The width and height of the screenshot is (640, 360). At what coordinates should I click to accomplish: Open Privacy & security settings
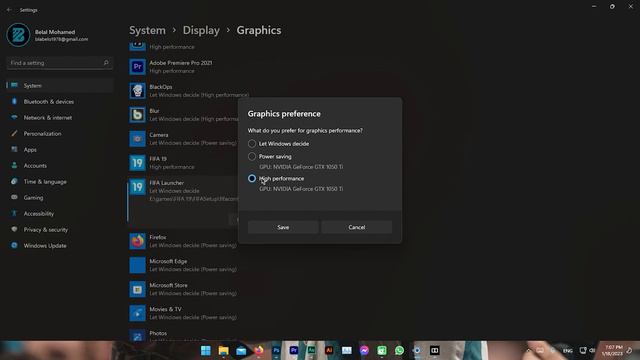pos(60,229)
